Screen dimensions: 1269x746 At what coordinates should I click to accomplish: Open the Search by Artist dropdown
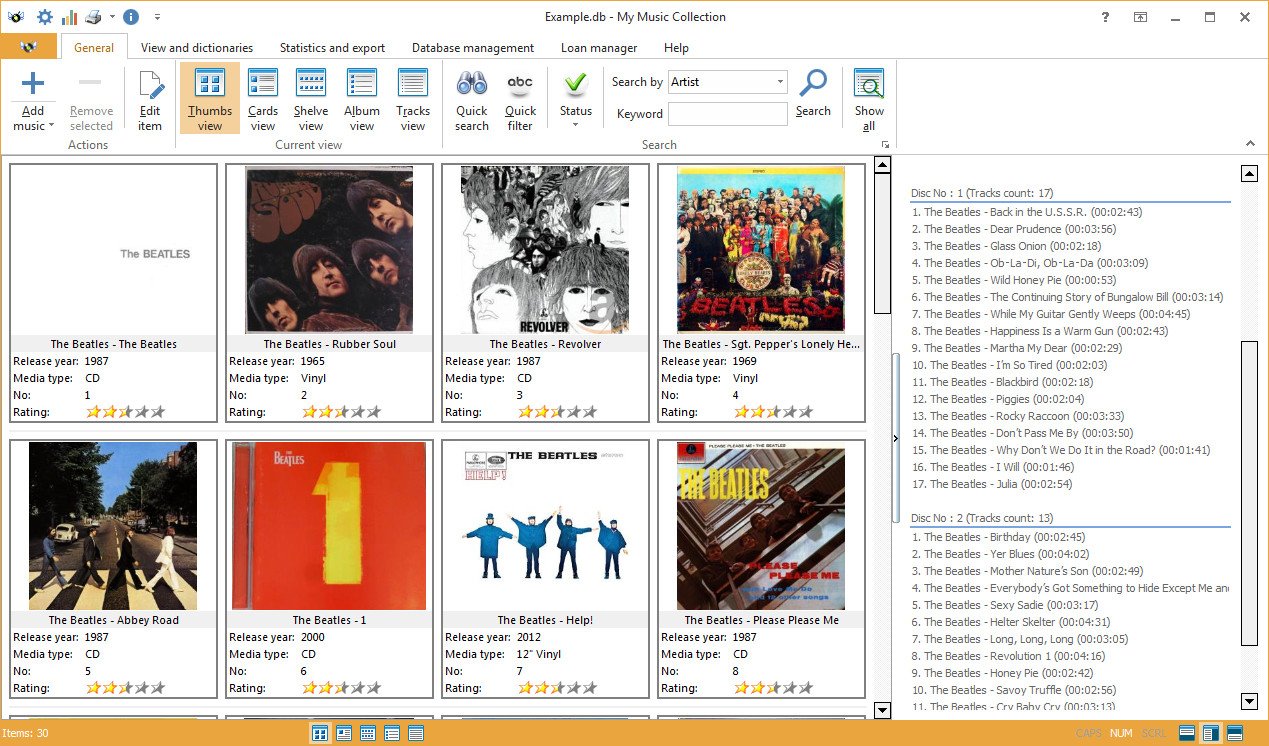pyautogui.click(x=728, y=82)
